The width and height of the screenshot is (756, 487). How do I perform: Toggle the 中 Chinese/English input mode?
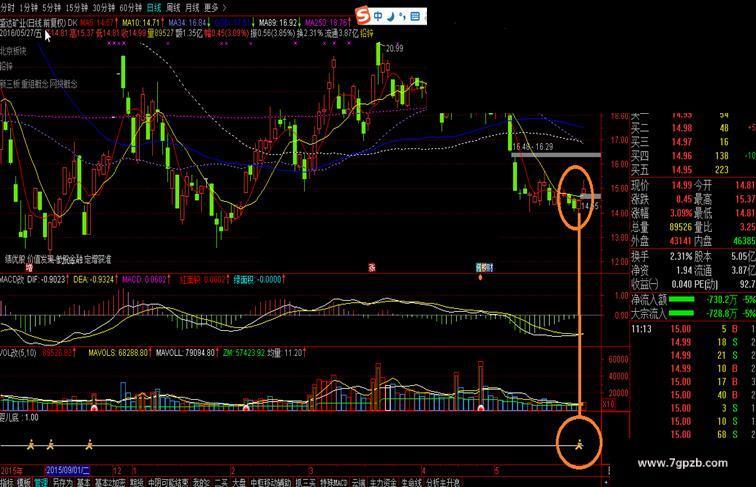[378, 16]
